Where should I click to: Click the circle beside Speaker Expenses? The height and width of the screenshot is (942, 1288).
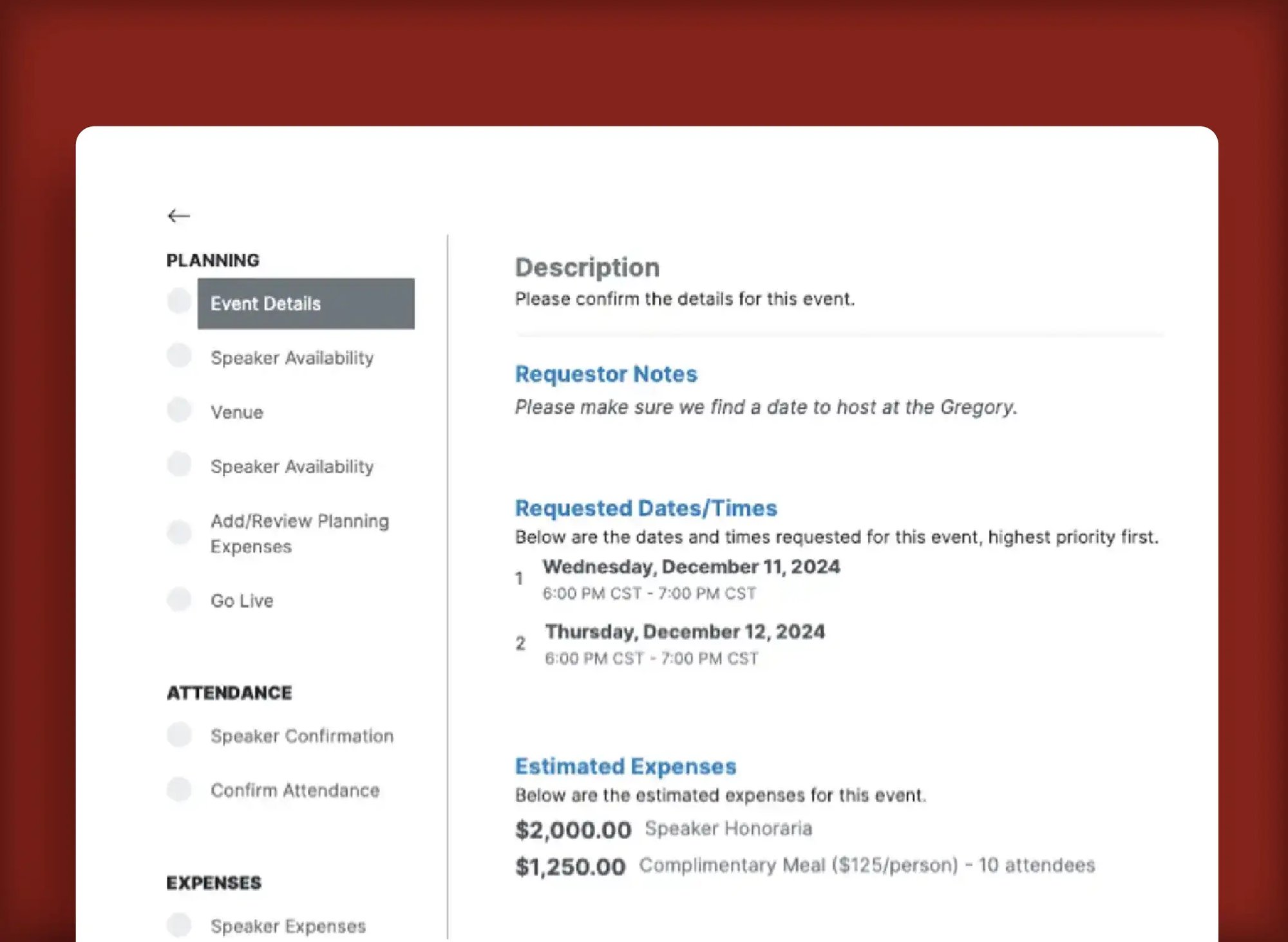[178, 925]
